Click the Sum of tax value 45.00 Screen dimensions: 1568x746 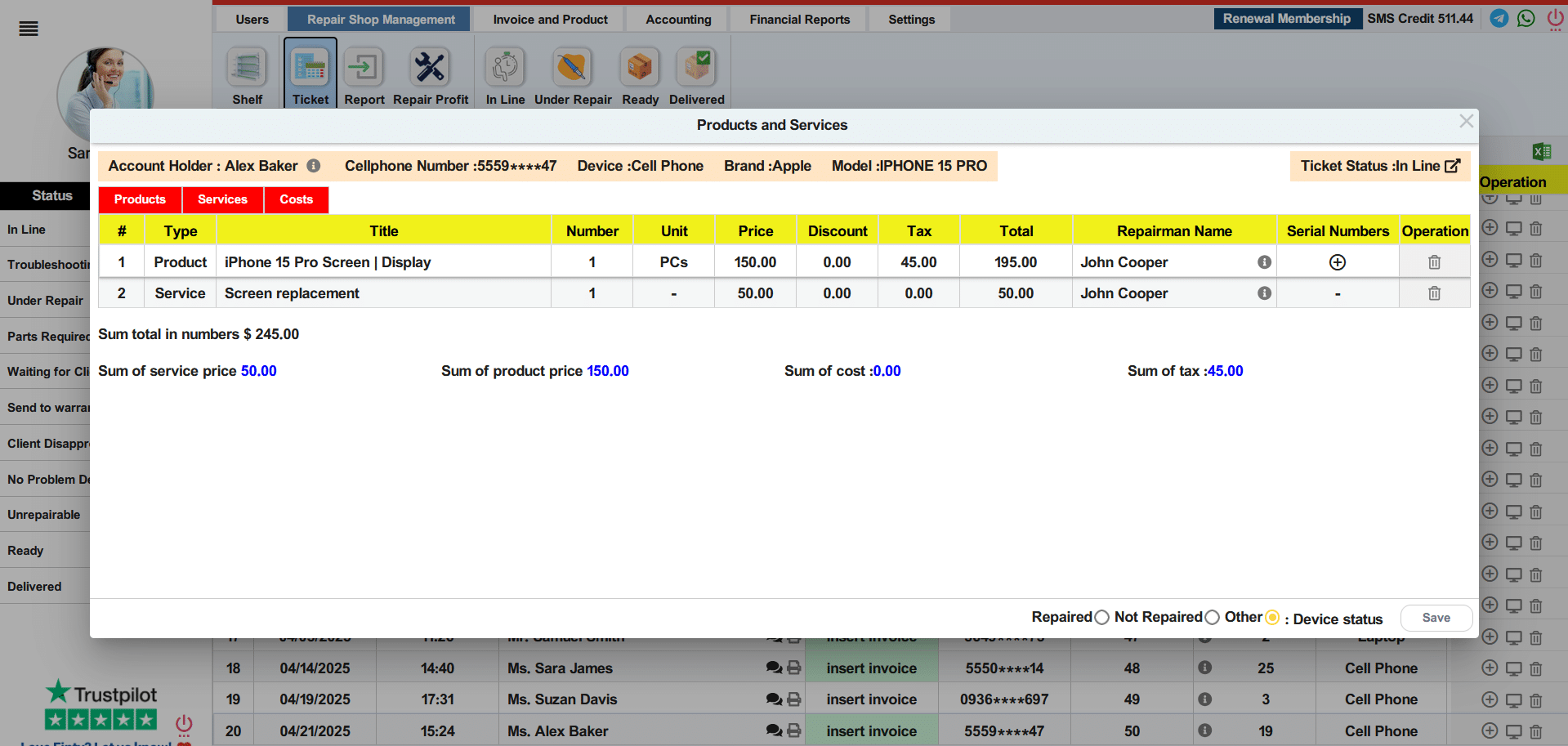click(1225, 371)
